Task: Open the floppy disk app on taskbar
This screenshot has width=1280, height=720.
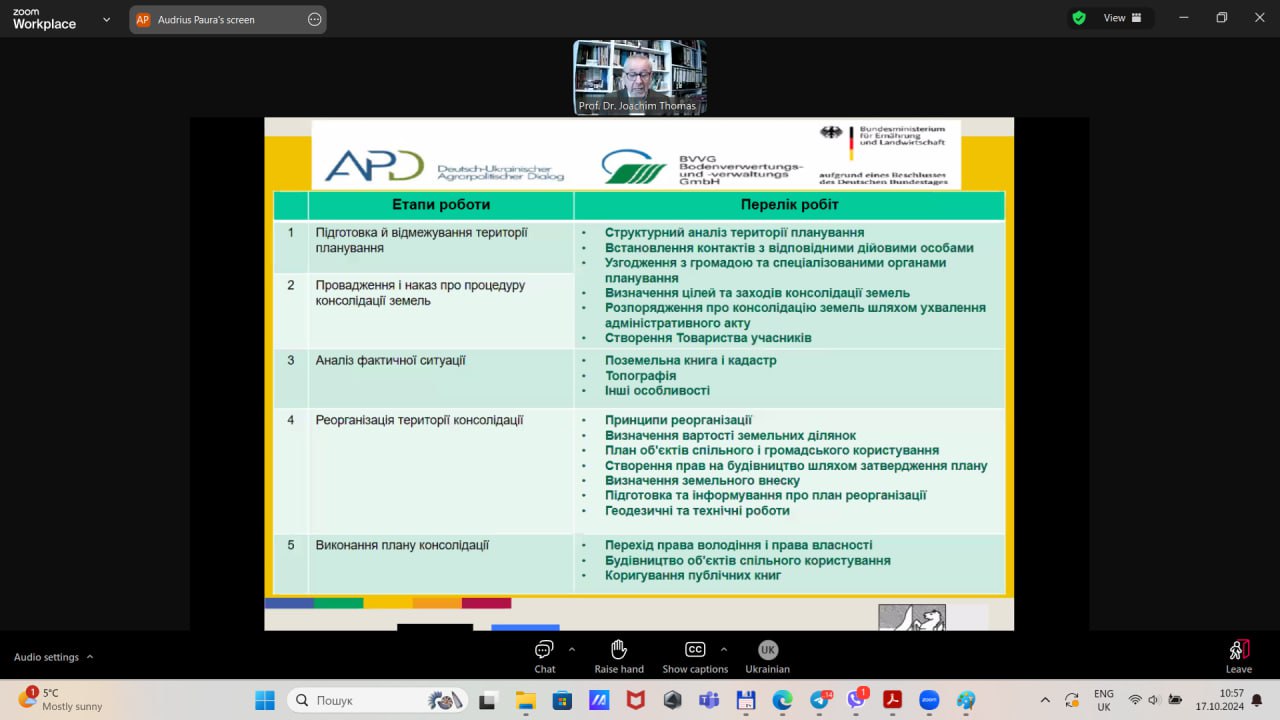Action: point(745,700)
